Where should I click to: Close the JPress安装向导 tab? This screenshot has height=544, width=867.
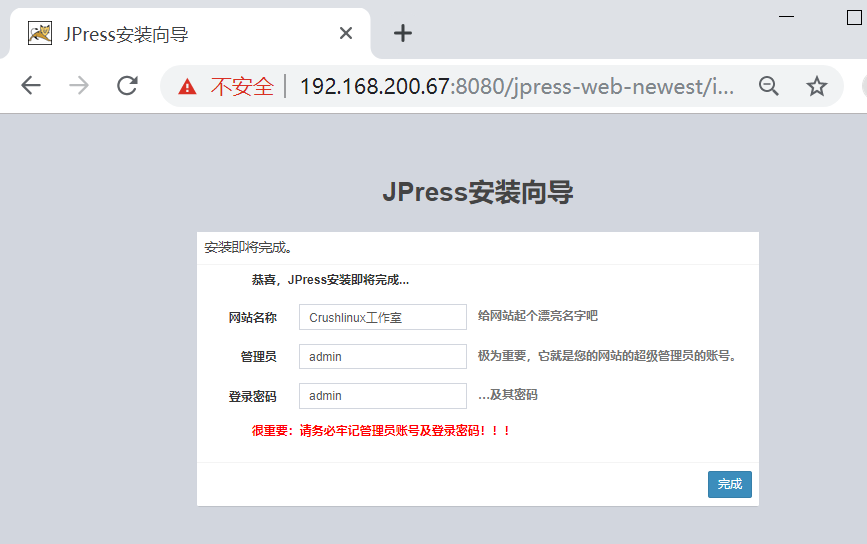coord(346,34)
